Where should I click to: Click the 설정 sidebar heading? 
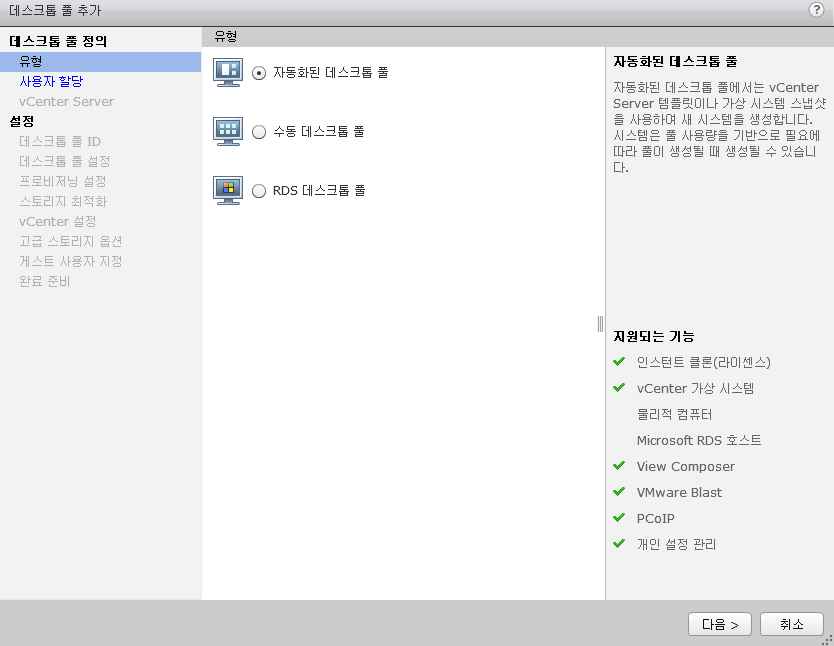pyautogui.click(x=22, y=121)
